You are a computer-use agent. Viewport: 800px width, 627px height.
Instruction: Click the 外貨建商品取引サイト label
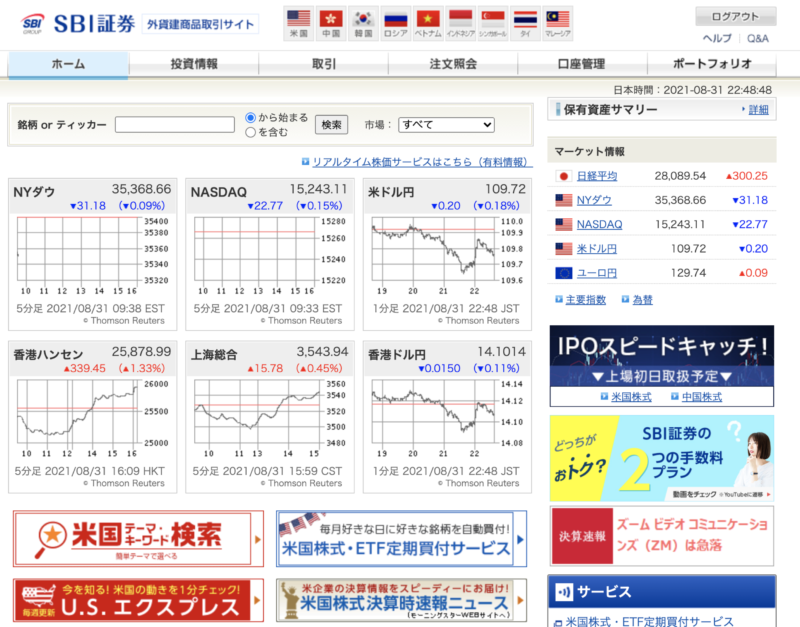click(200, 24)
